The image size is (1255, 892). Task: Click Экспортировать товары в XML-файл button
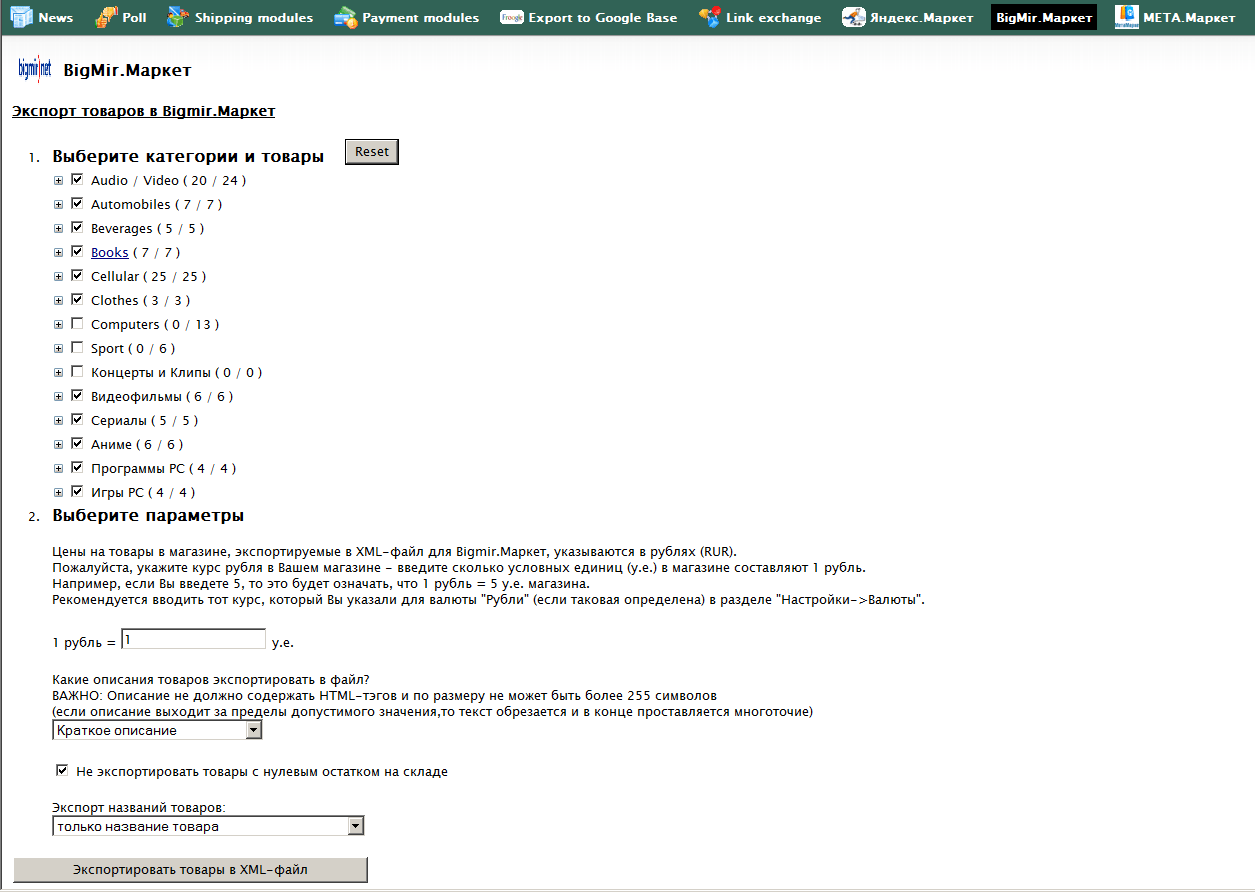point(190,870)
